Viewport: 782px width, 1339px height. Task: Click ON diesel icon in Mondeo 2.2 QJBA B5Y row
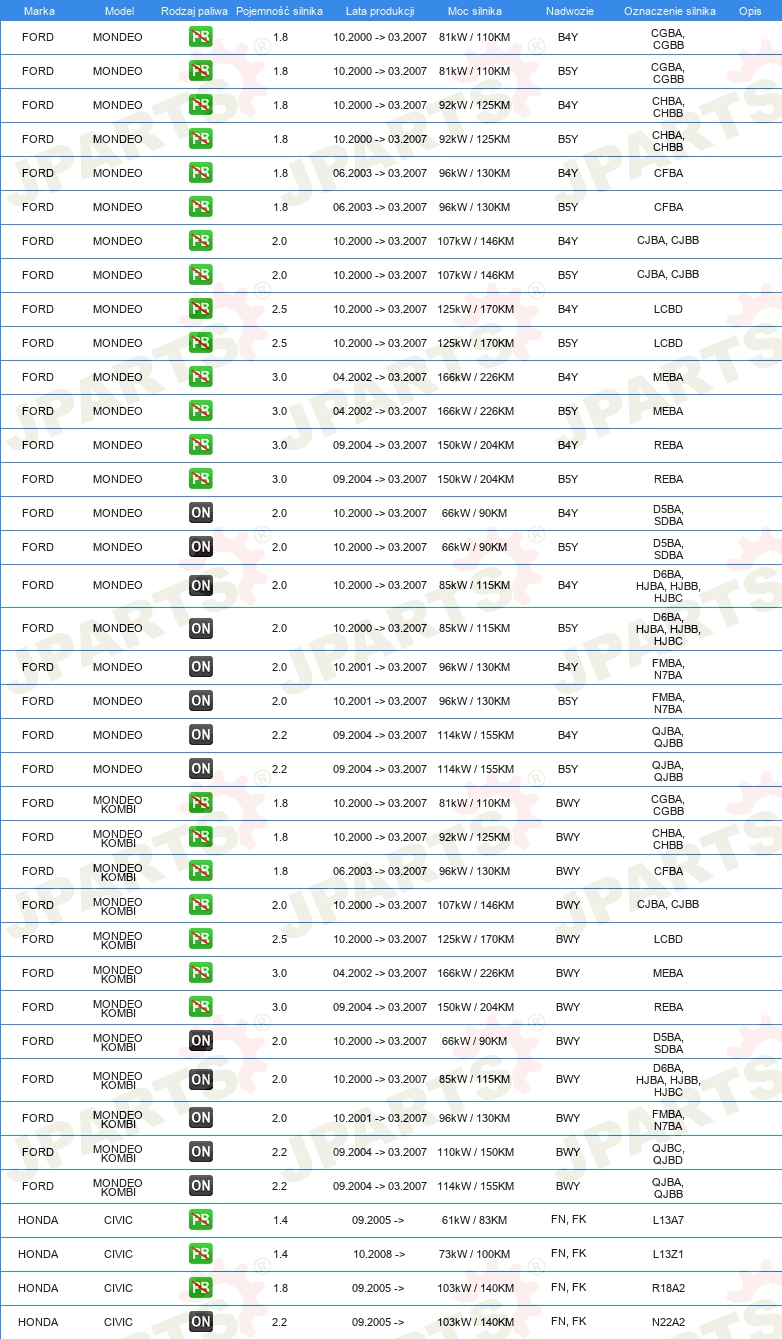(x=201, y=770)
